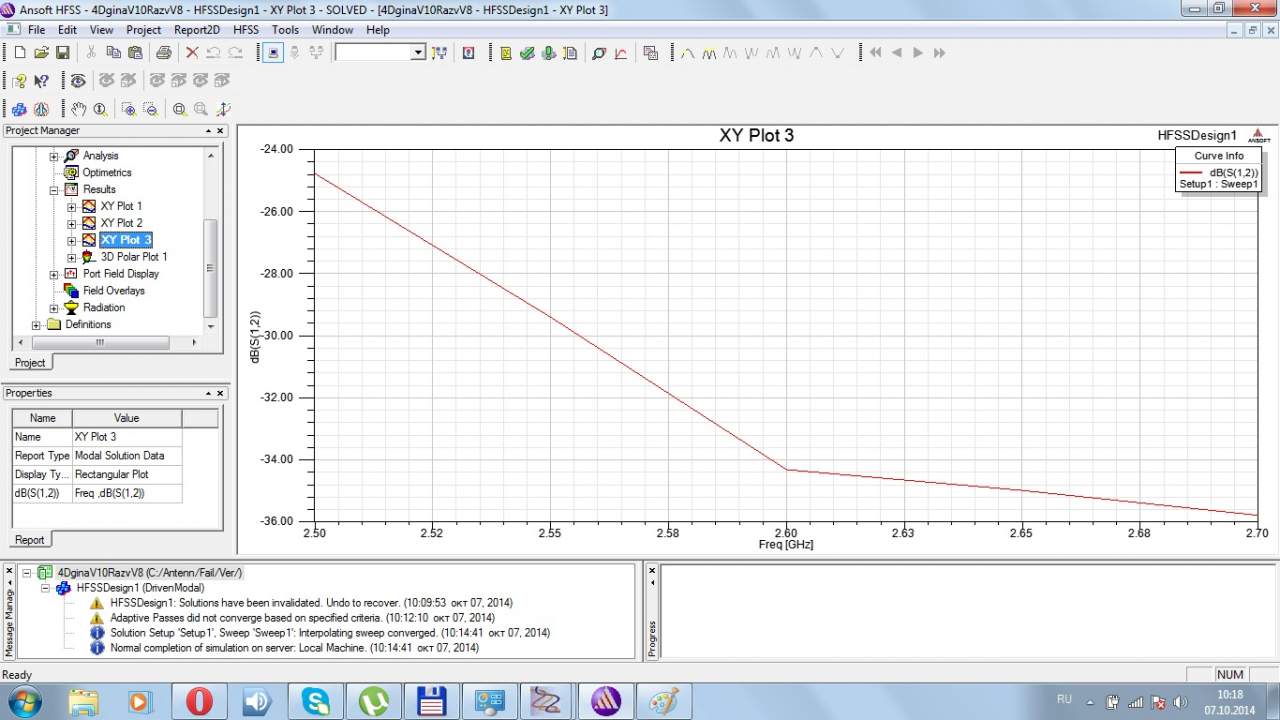Screen dimensions: 1280x720
Task: Switch to the Project tab
Action: [x=30, y=363]
